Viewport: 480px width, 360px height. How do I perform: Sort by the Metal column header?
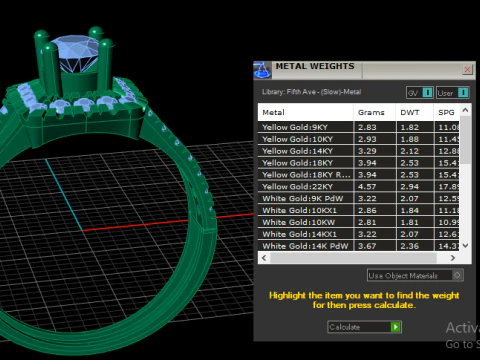[x=306, y=112]
